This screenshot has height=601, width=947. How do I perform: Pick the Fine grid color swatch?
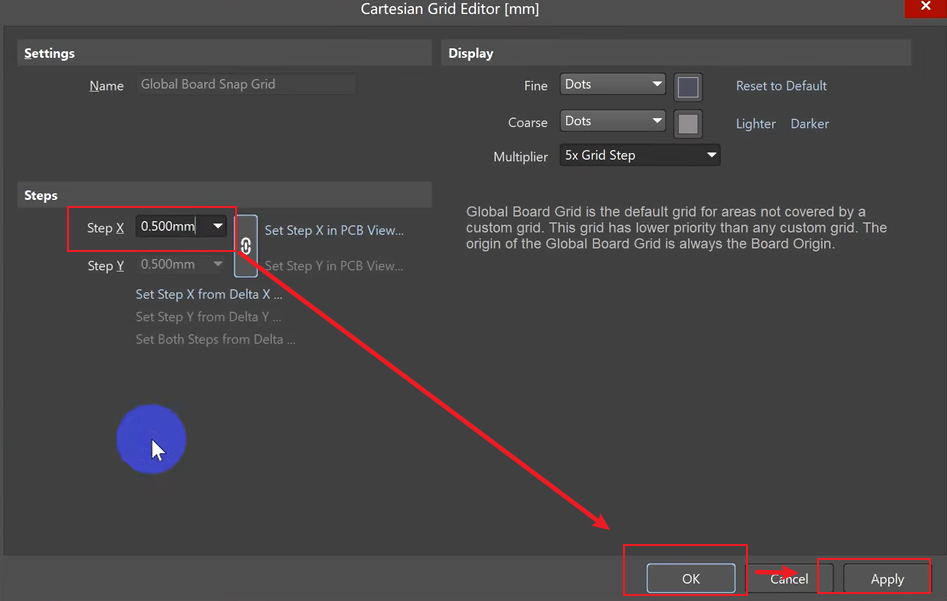click(x=687, y=87)
